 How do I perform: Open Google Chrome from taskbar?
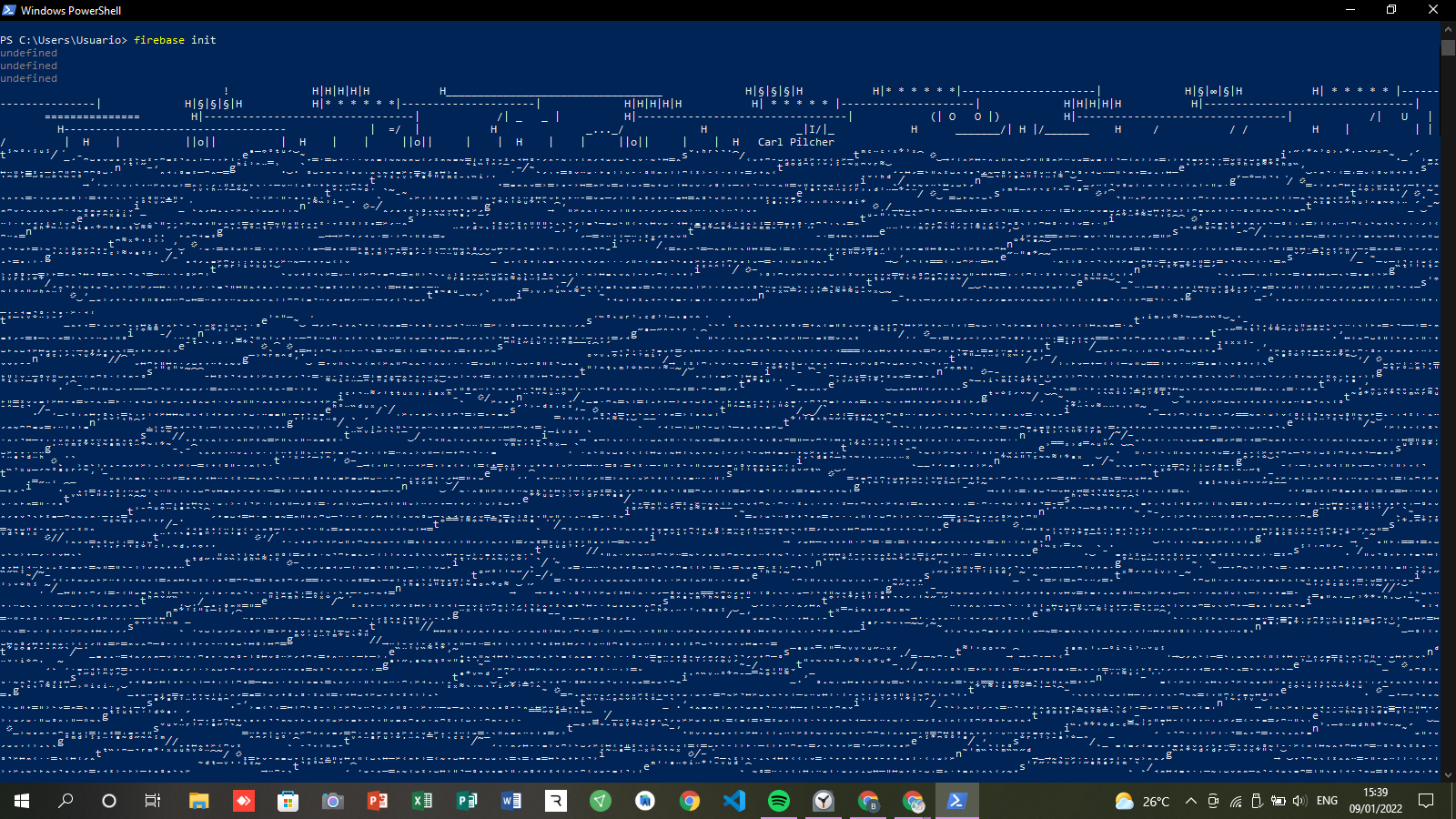690,801
